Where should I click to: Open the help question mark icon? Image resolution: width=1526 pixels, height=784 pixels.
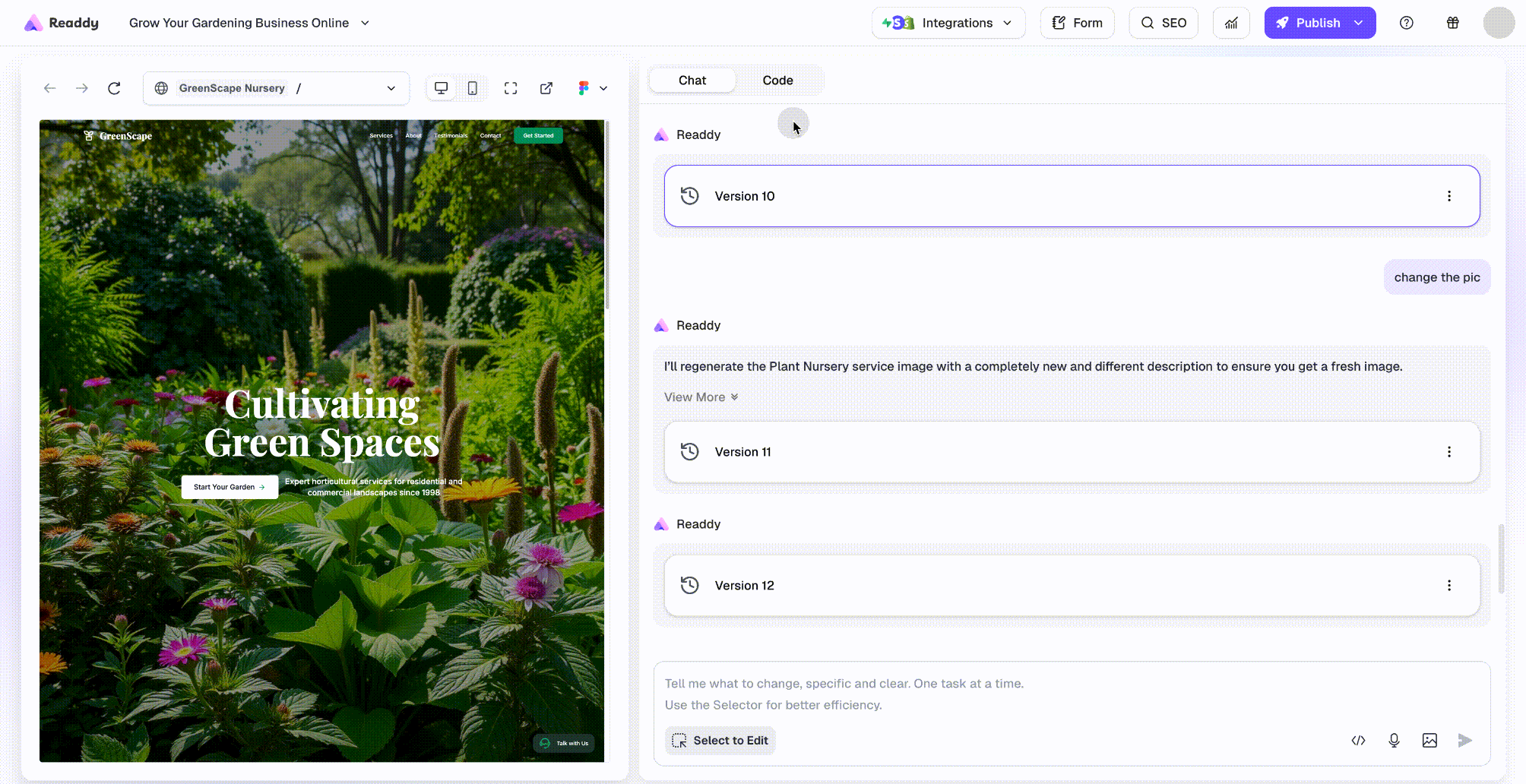tap(1407, 23)
